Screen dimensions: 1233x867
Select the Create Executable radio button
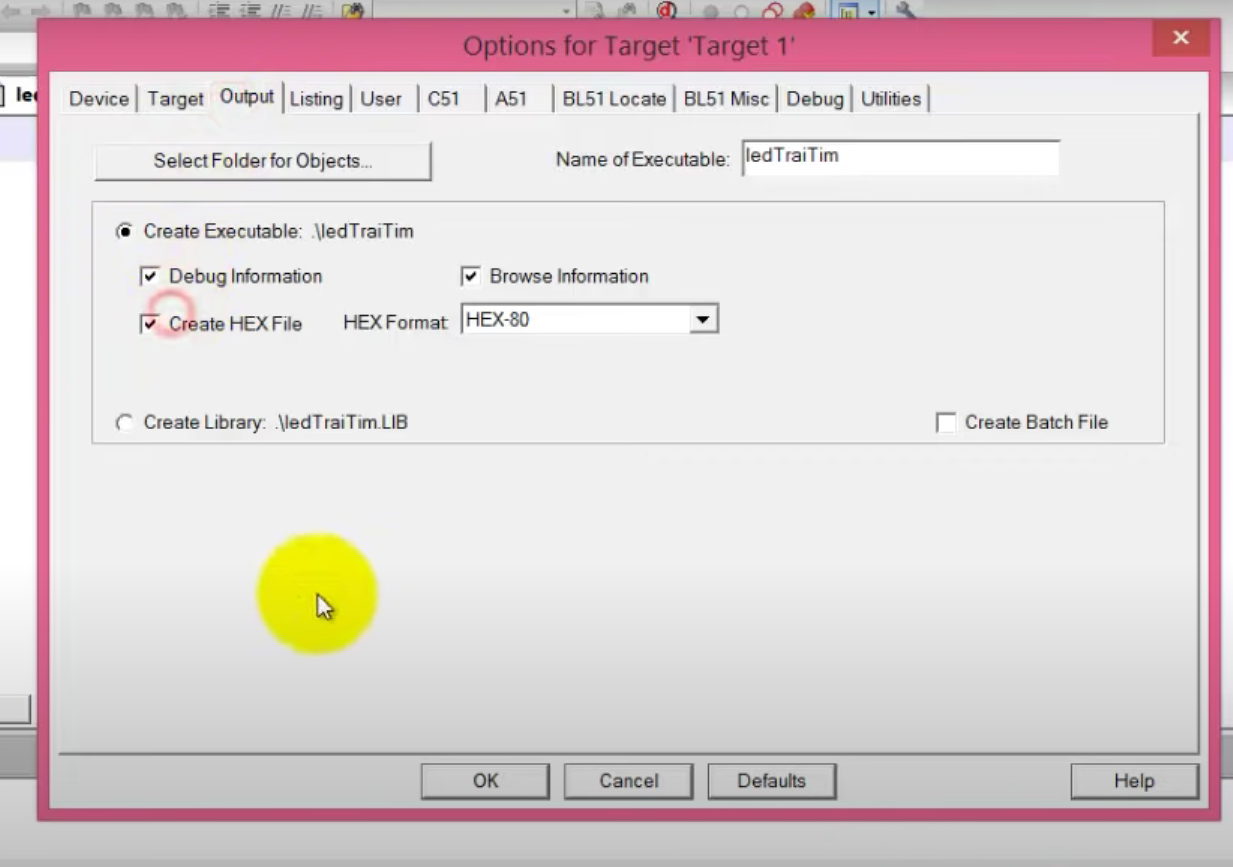tap(125, 231)
